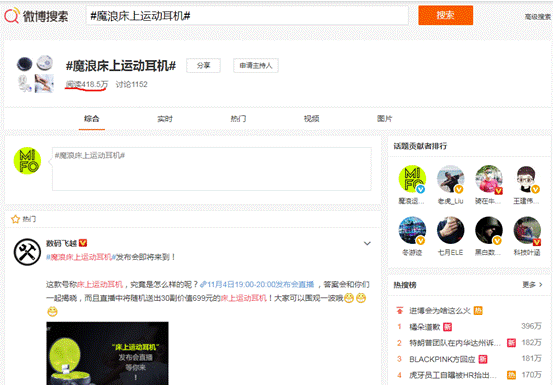Click the Weibo search logo icon
Screen dimensions: 553x385
[x=12, y=16]
